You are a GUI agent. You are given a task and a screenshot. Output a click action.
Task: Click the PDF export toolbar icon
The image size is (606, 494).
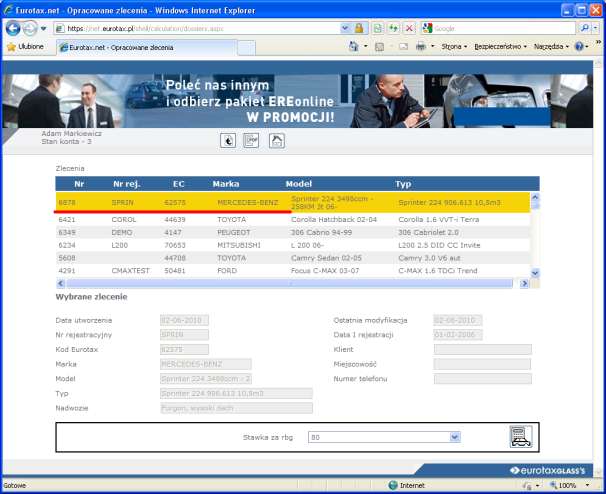251,141
